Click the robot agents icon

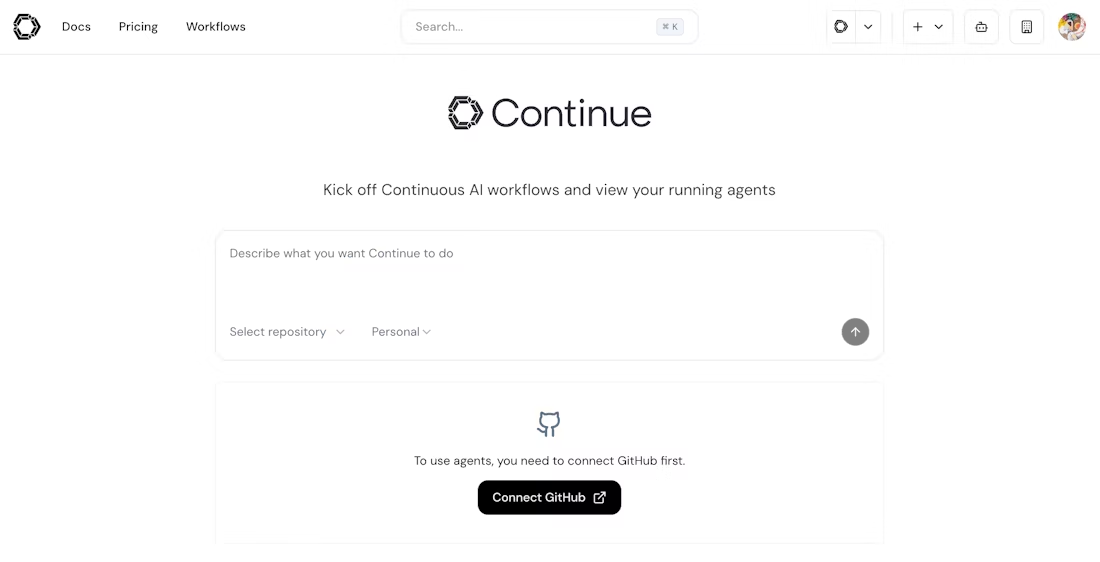pos(981,27)
